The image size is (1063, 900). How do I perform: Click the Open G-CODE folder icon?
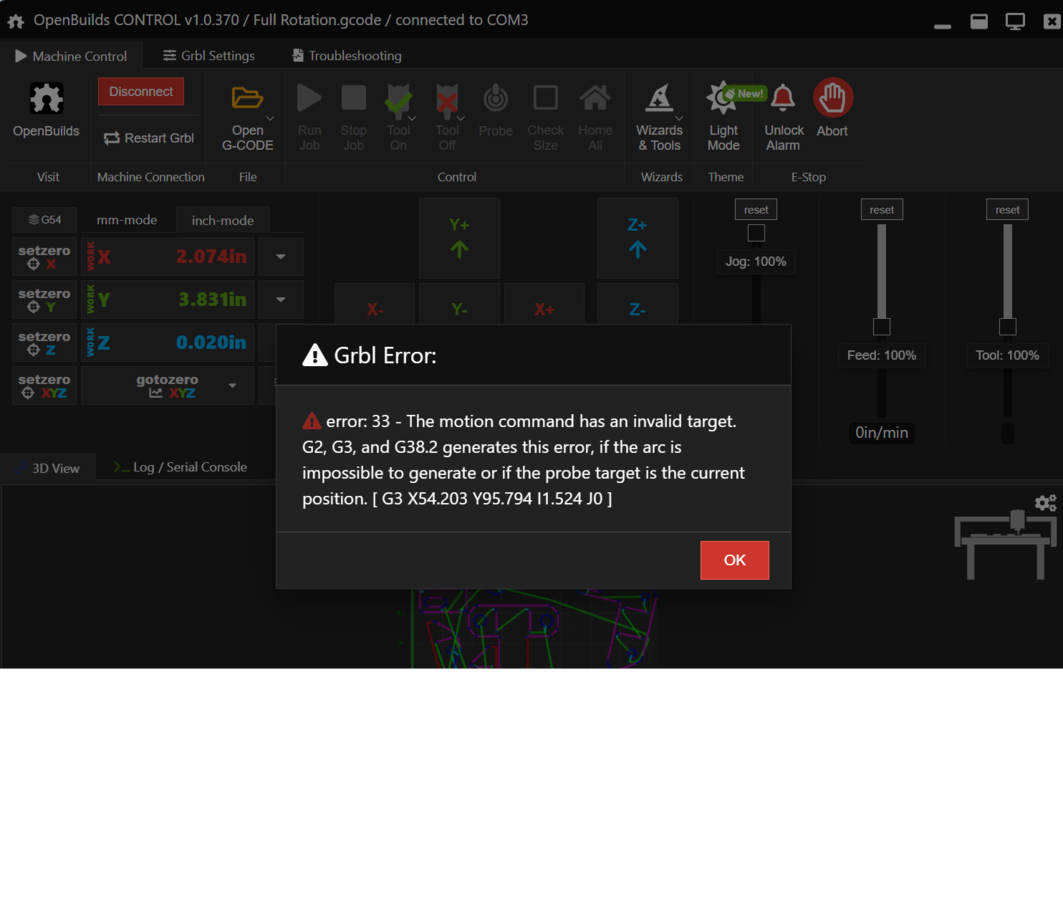click(x=247, y=98)
